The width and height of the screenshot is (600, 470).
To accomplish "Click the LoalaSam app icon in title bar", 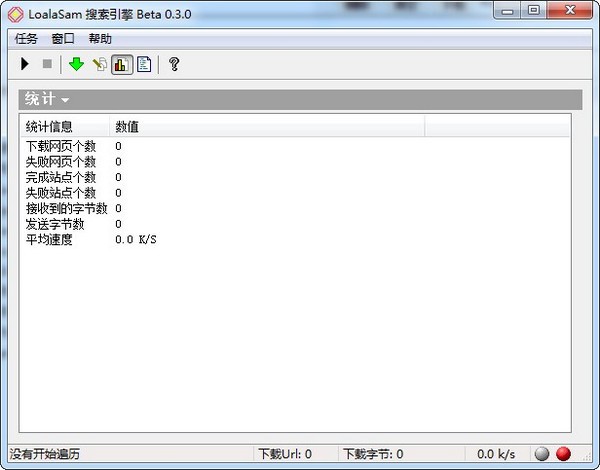I will point(15,15).
